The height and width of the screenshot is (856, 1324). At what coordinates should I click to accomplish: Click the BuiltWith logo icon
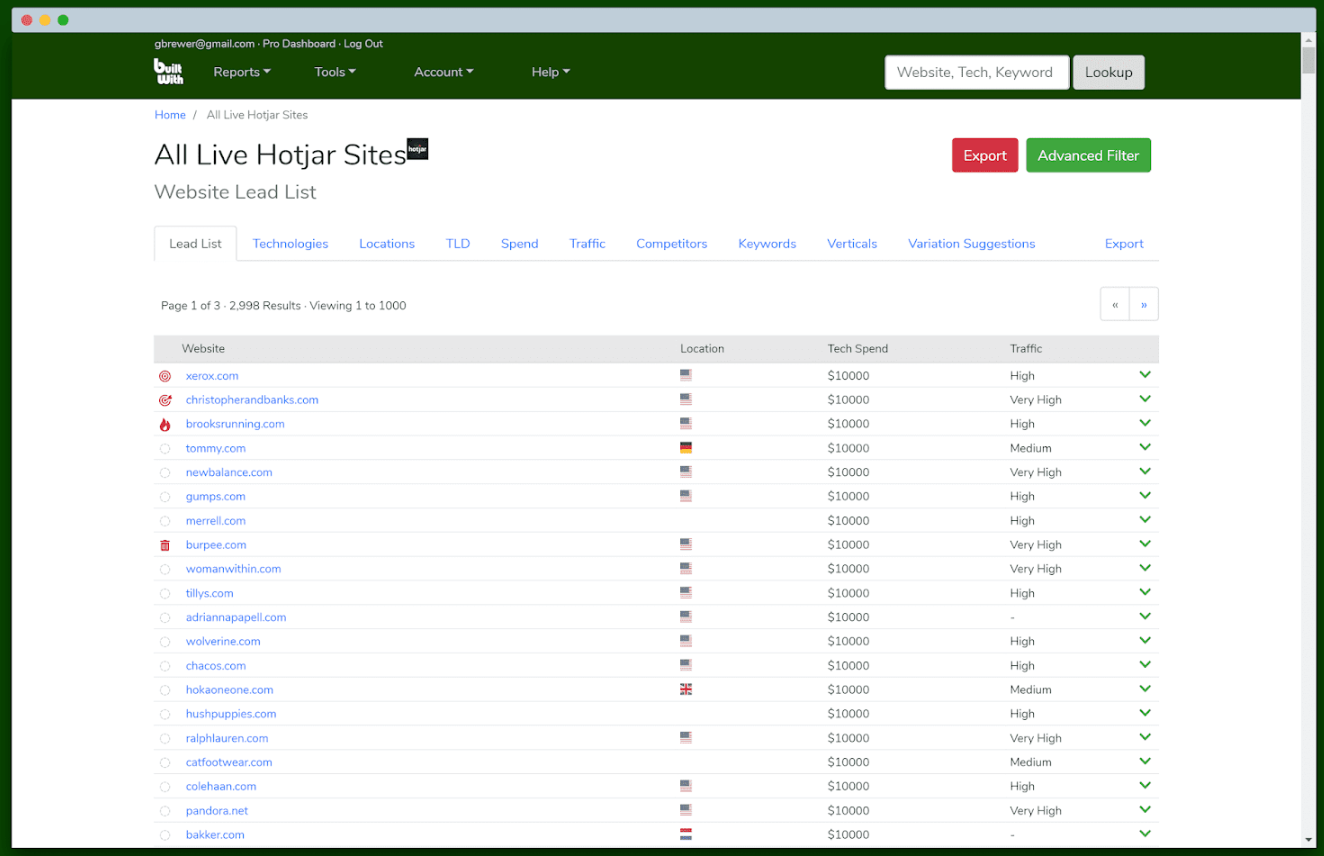168,71
